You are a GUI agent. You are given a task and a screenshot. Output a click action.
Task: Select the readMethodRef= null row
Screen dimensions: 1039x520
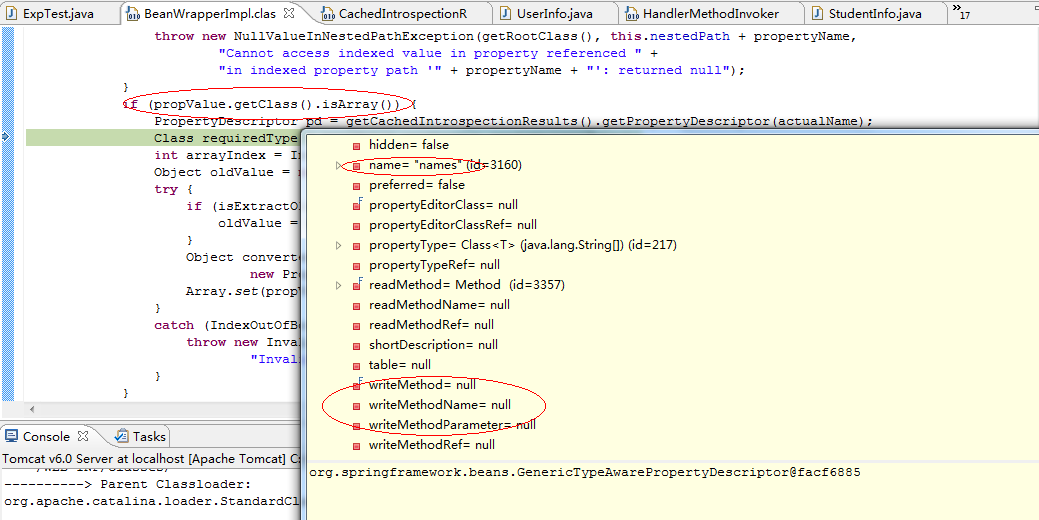431,325
